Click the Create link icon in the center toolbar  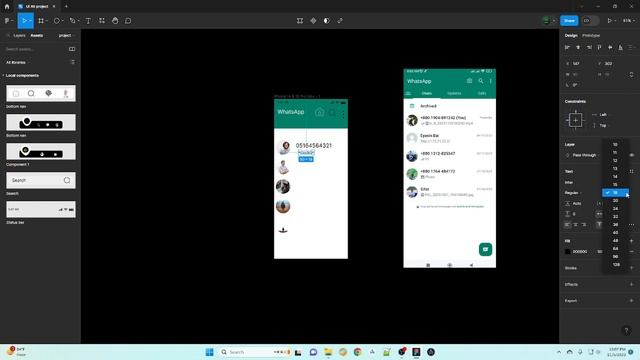340,20
